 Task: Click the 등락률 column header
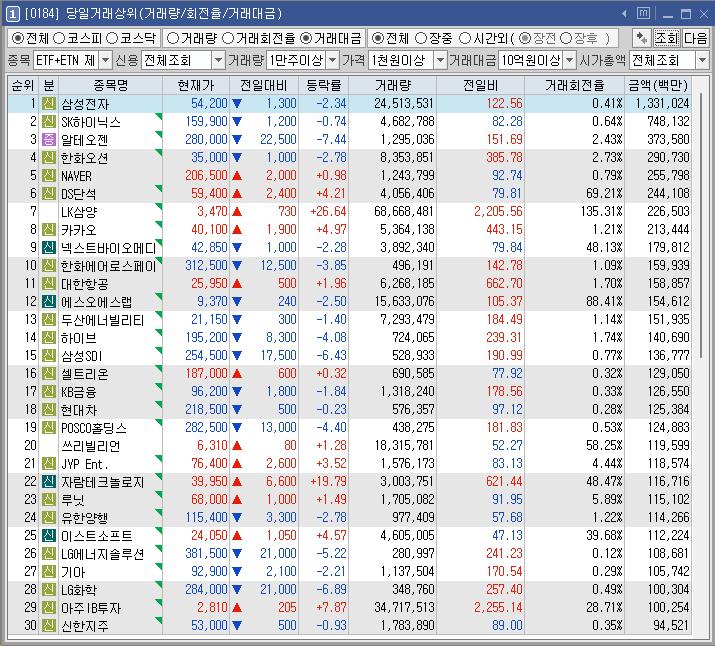[323, 85]
